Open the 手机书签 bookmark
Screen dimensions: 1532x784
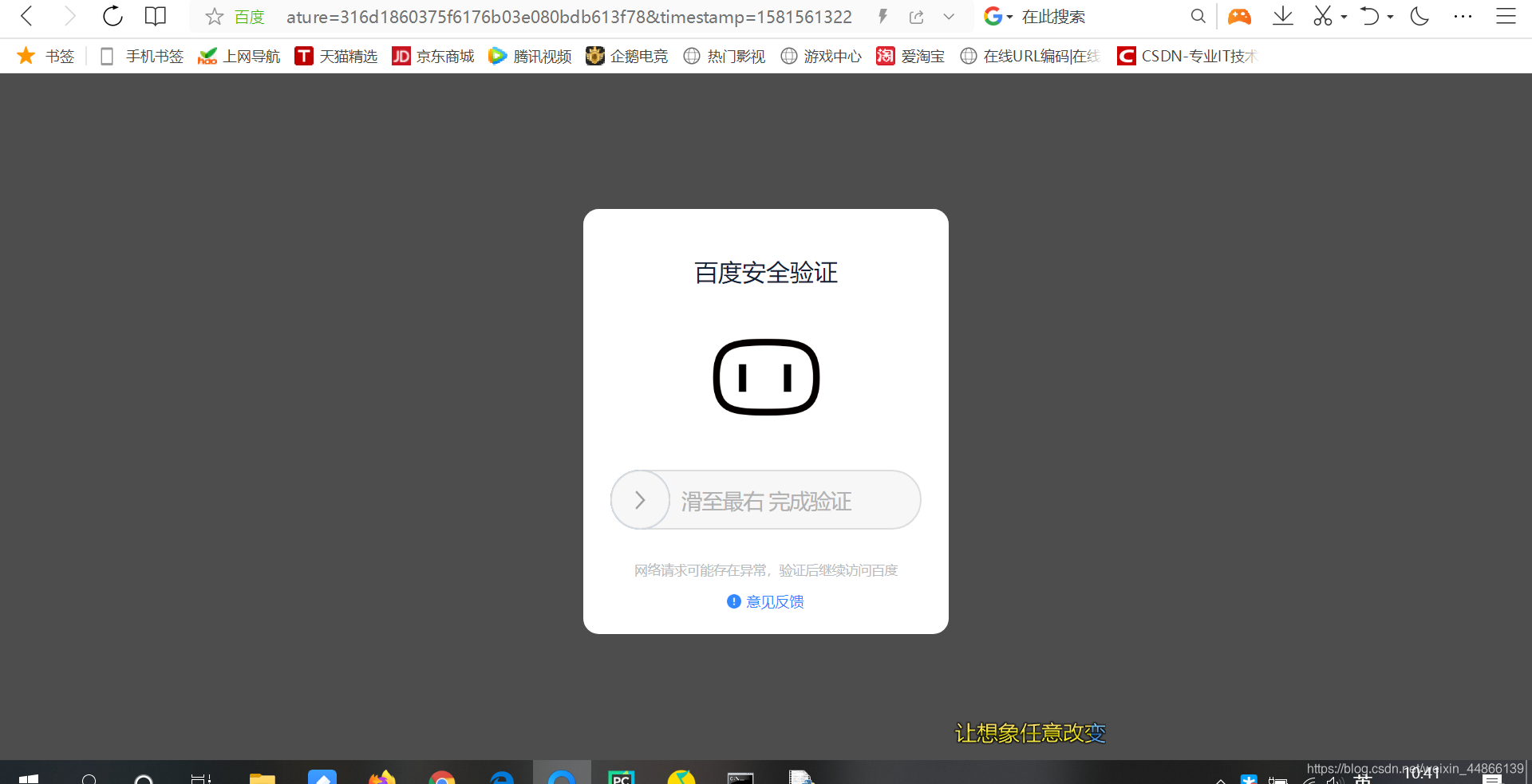(141, 56)
